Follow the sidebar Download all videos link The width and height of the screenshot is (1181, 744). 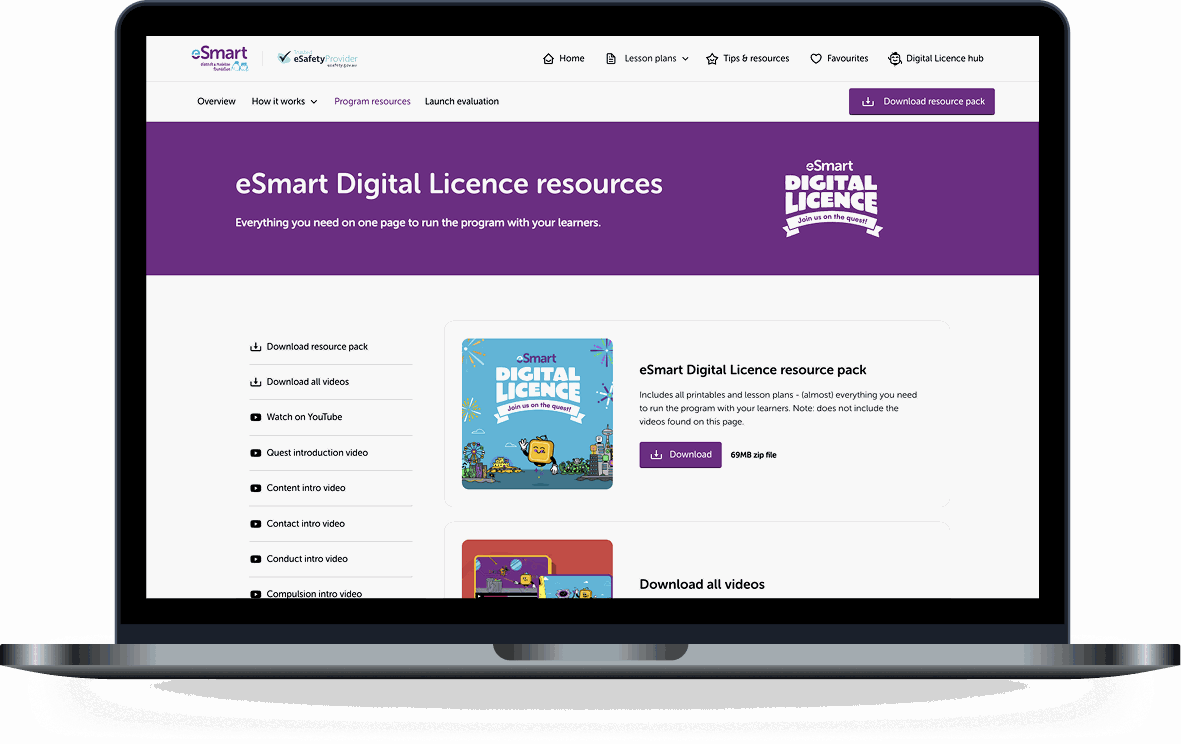point(307,382)
